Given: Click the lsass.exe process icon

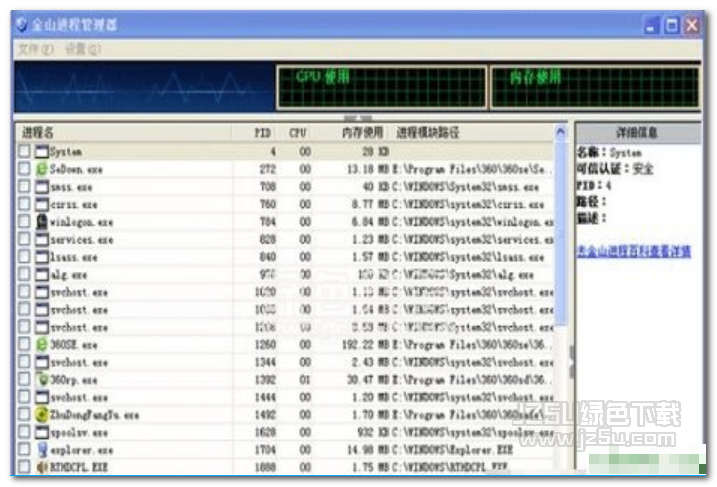Looking at the screenshot, I should 42,257.
